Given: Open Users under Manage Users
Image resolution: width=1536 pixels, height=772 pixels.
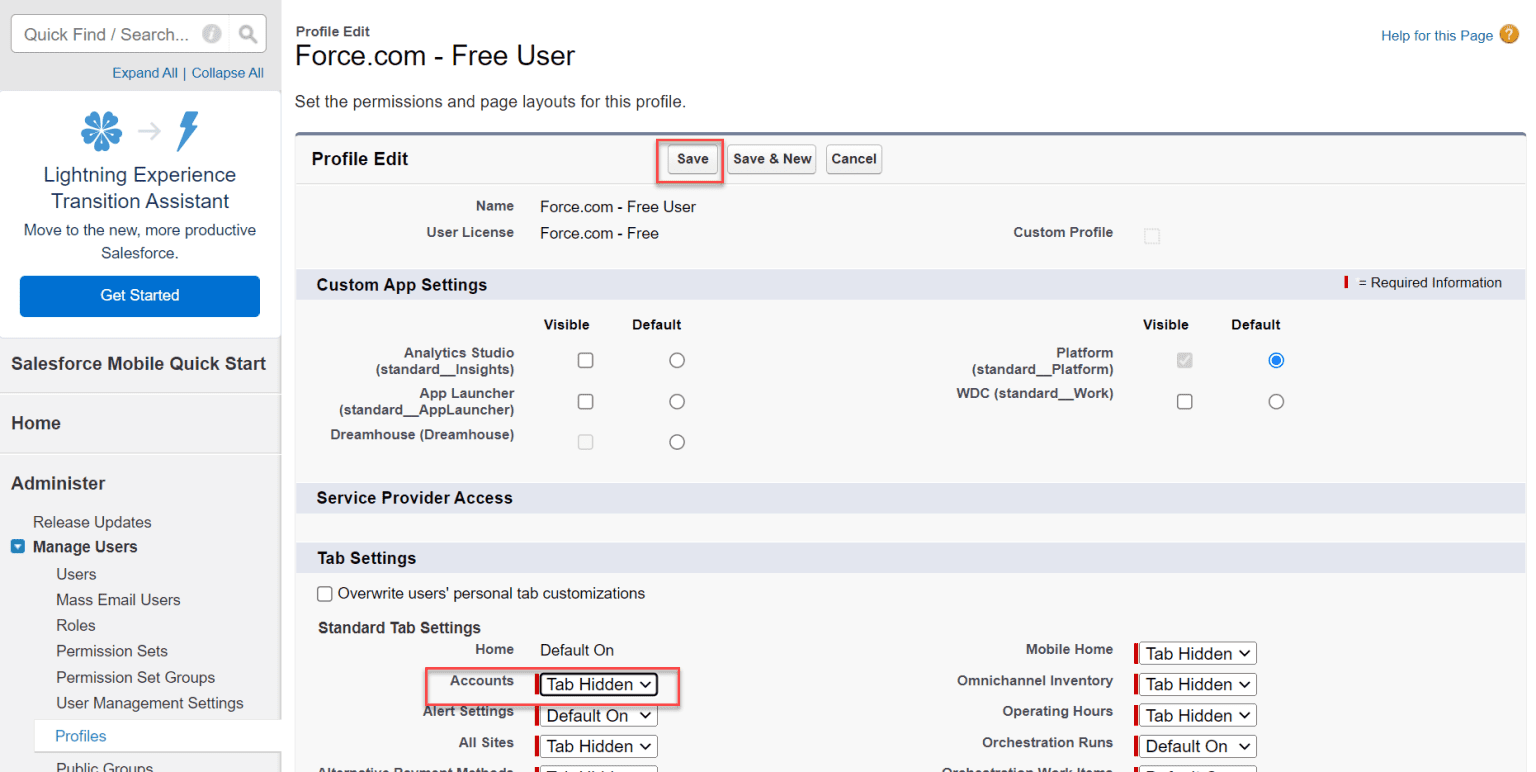Looking at the screenshot, I should click(x=76, y=575).
